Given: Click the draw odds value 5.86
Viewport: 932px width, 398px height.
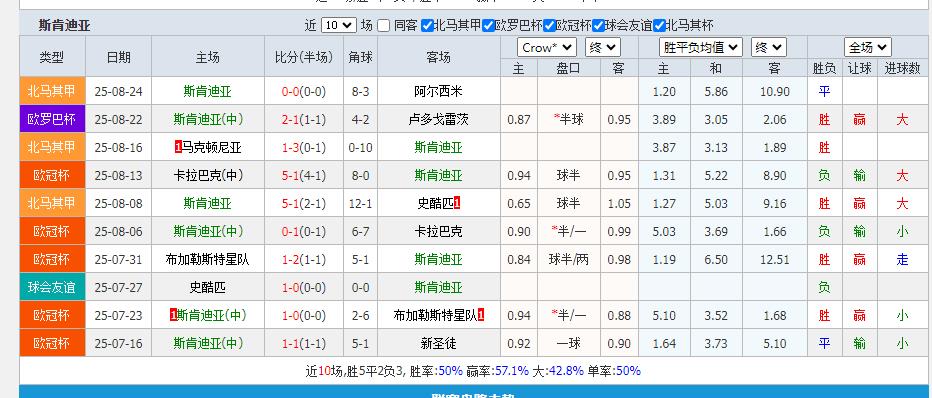Looking at the screenshot, I should pos(716,91).
